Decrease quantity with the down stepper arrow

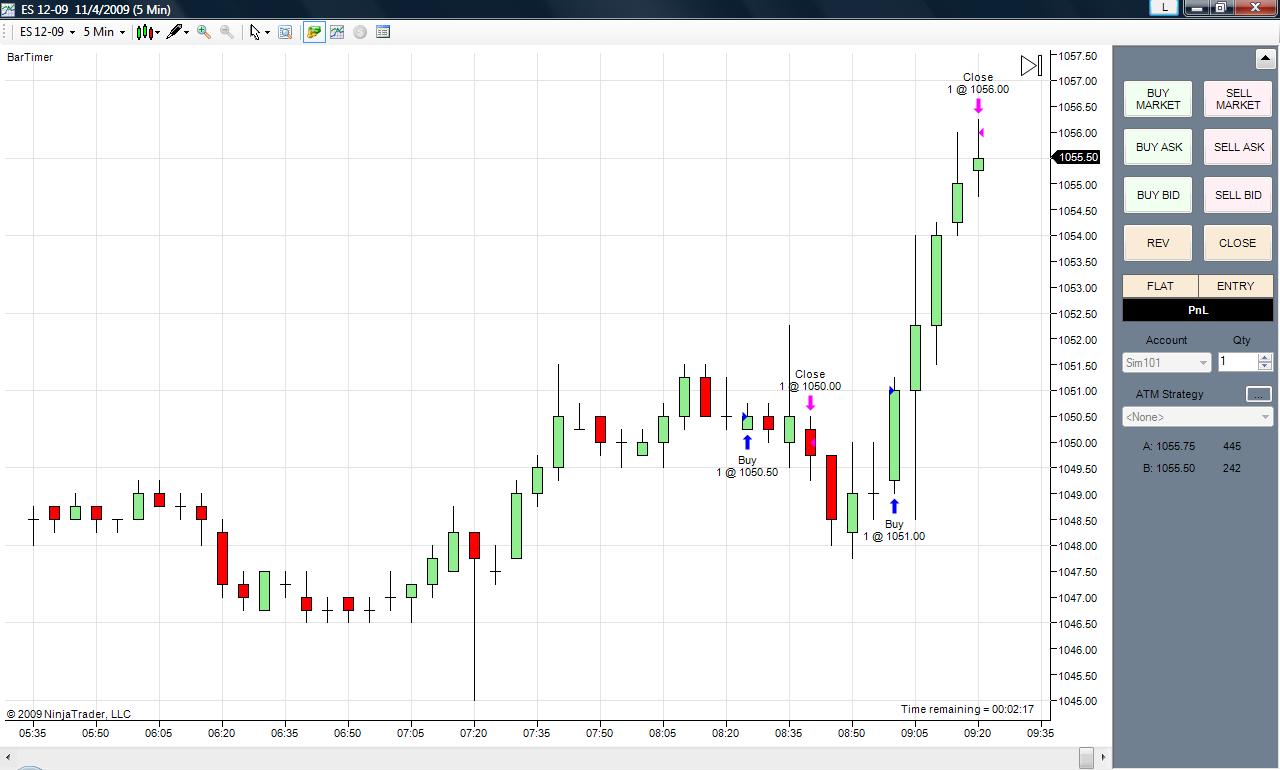coord(1265,367)
